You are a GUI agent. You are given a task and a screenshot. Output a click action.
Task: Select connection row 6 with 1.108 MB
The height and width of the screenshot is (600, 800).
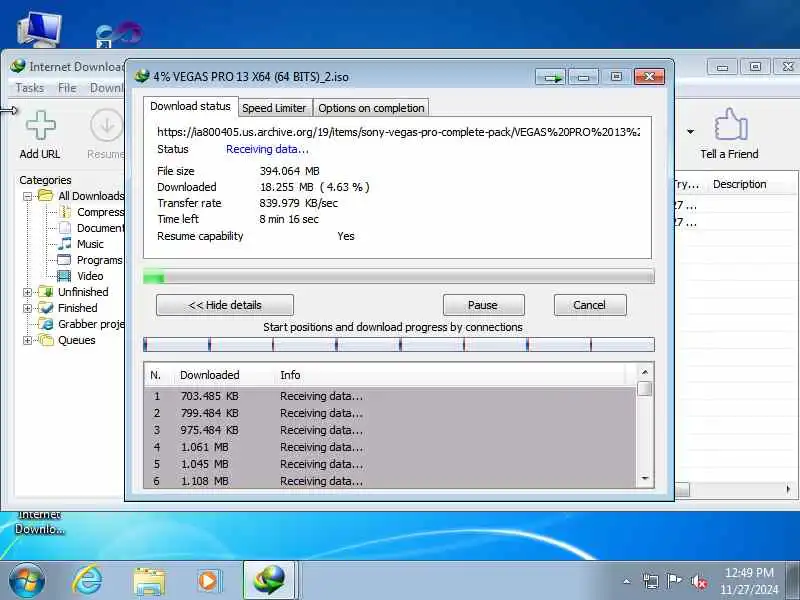tap(390, 481)
